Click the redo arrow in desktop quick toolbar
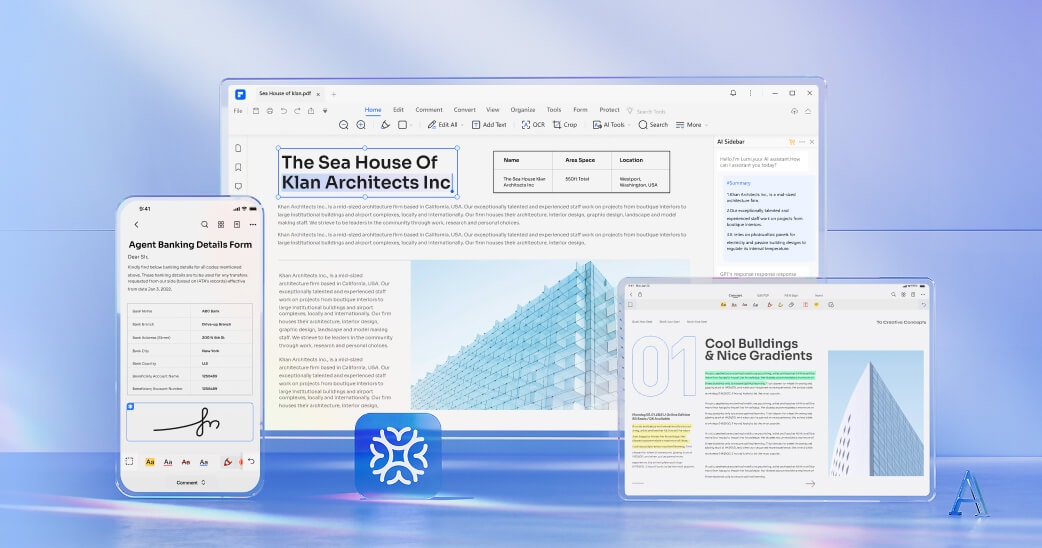This screenshot has height=548, width=1042. click(297, 111)
